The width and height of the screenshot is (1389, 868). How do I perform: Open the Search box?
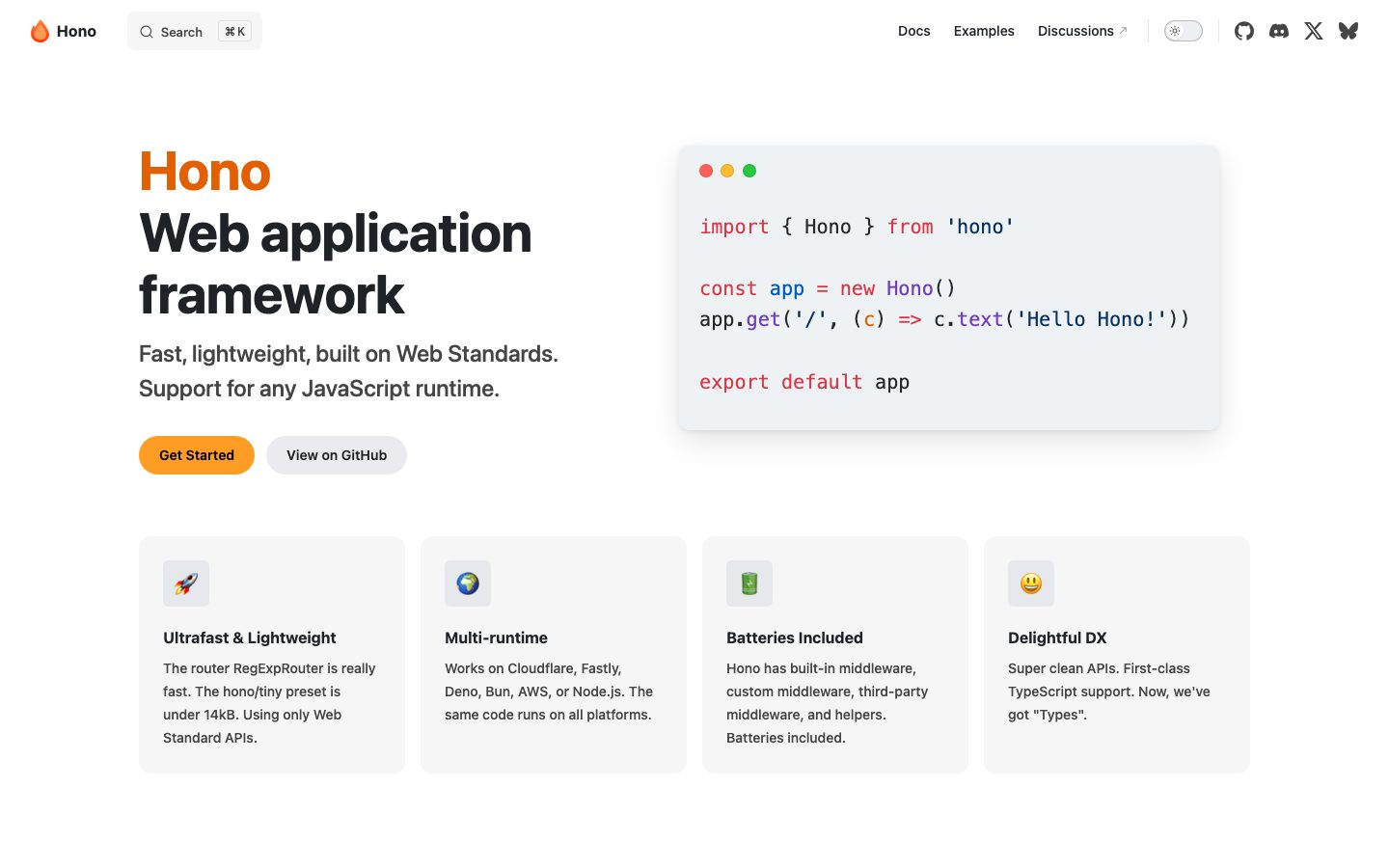click(195, 32)
